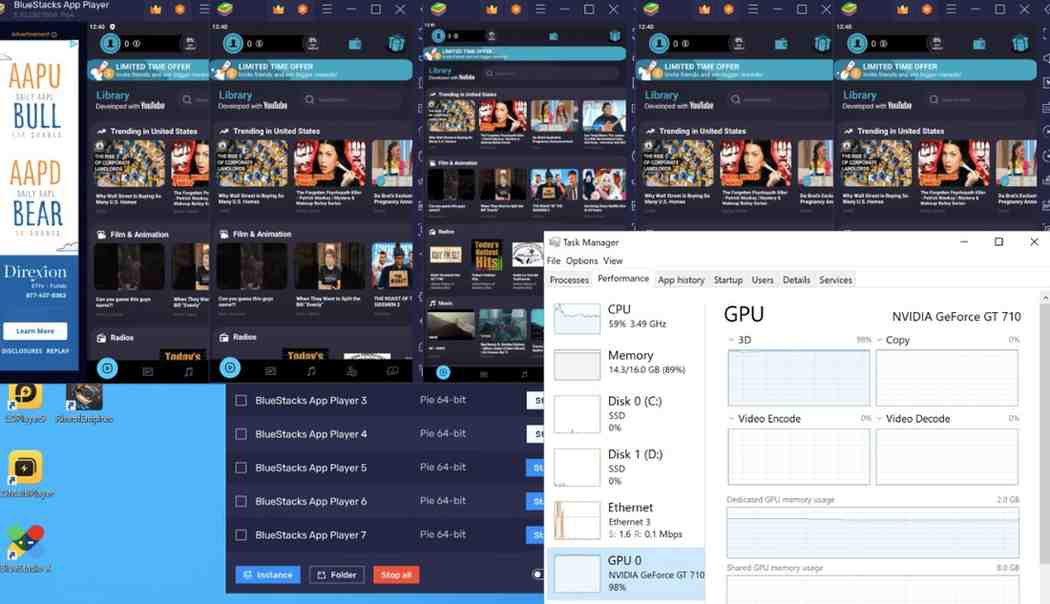
Task: Click the Folder button in instance manager
Action: tap(337, 575)
